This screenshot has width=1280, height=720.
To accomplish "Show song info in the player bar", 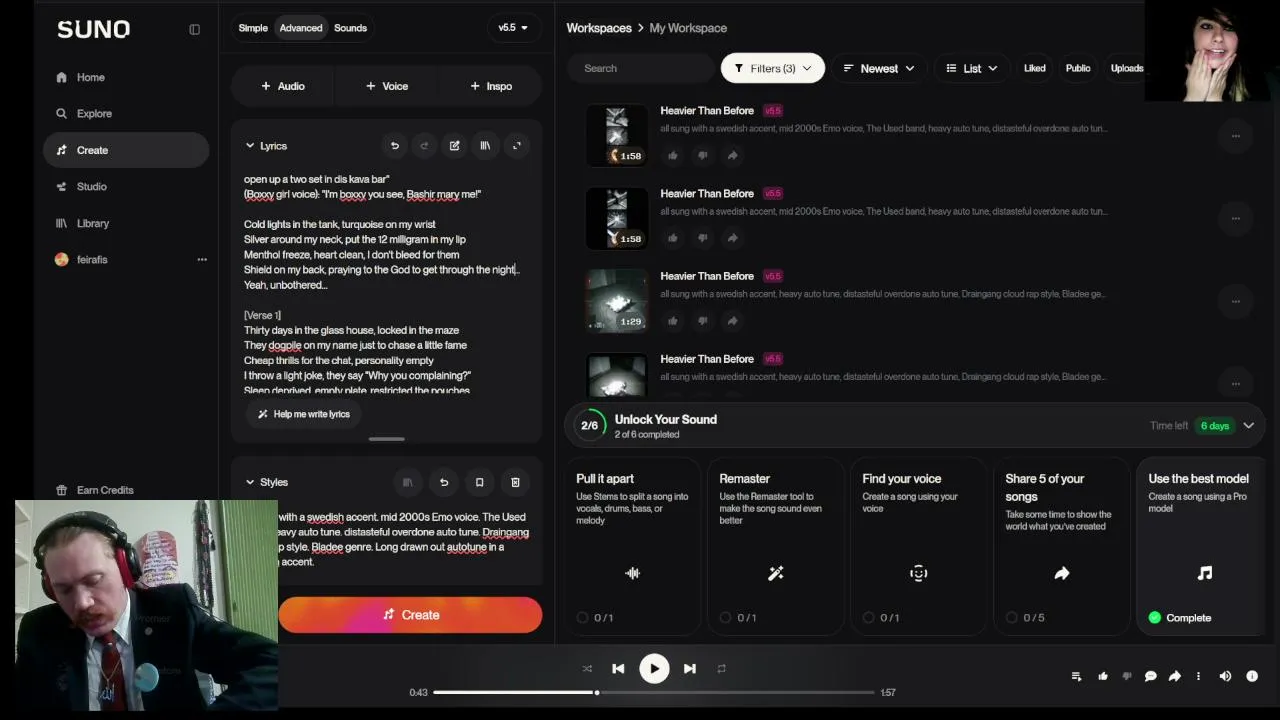I will coord(1252,676).
